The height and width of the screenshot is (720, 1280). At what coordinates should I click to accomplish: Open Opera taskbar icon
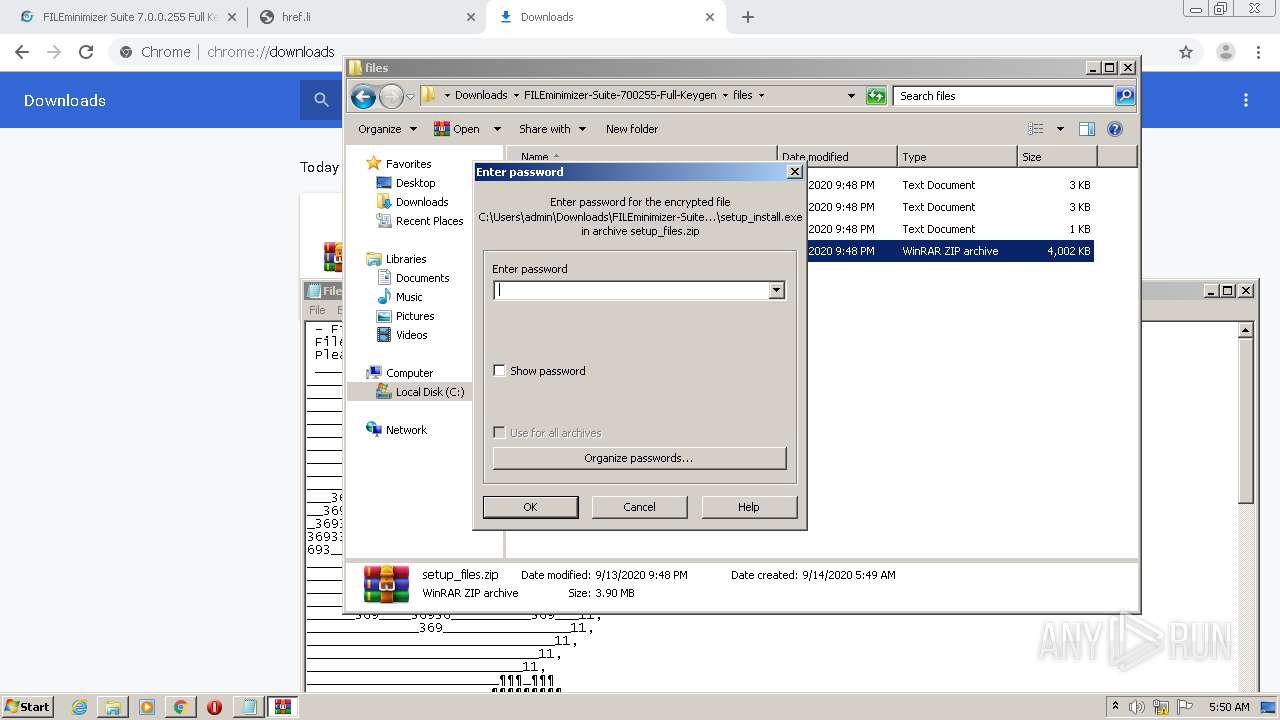tap(214, 707)
